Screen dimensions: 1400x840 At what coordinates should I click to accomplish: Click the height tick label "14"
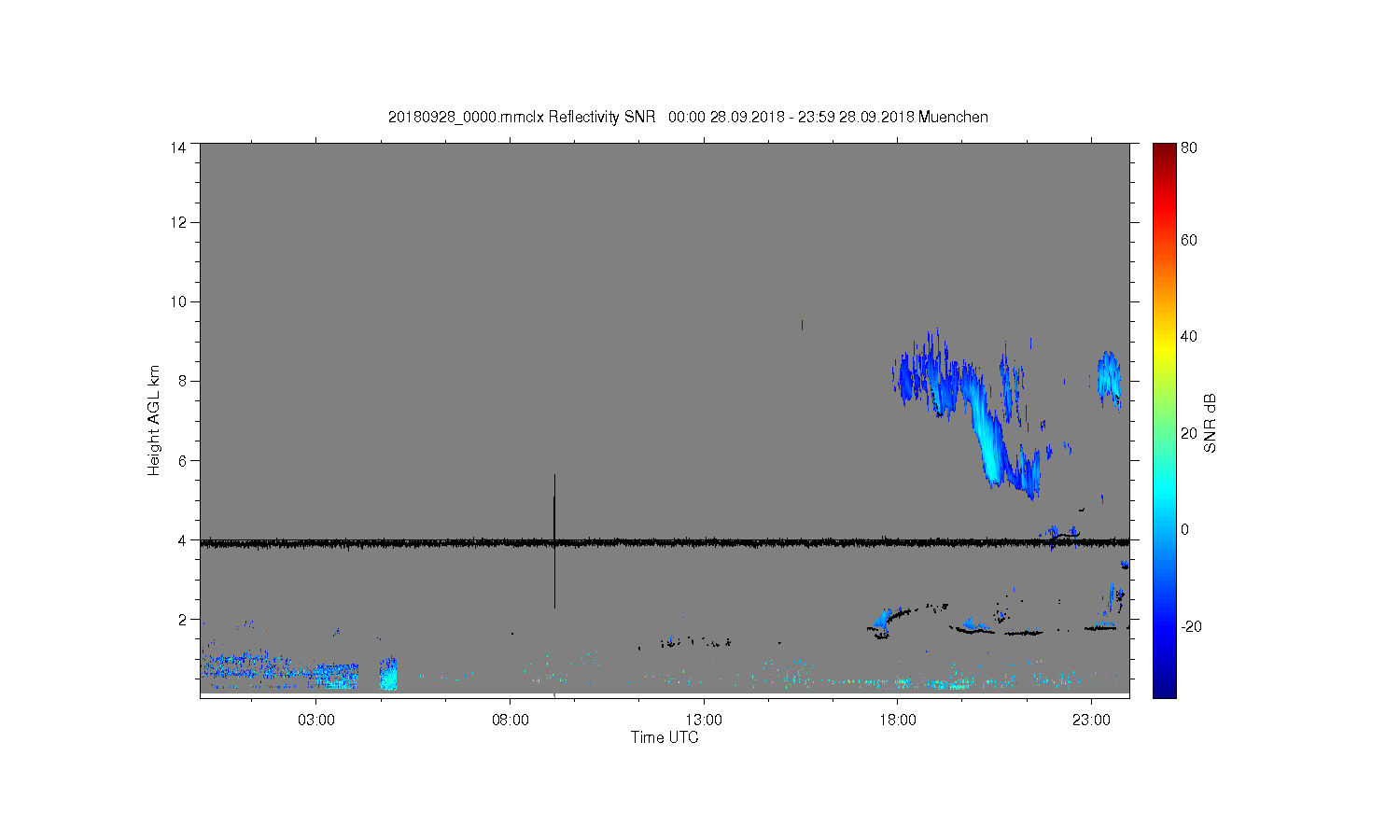point(177,147)
